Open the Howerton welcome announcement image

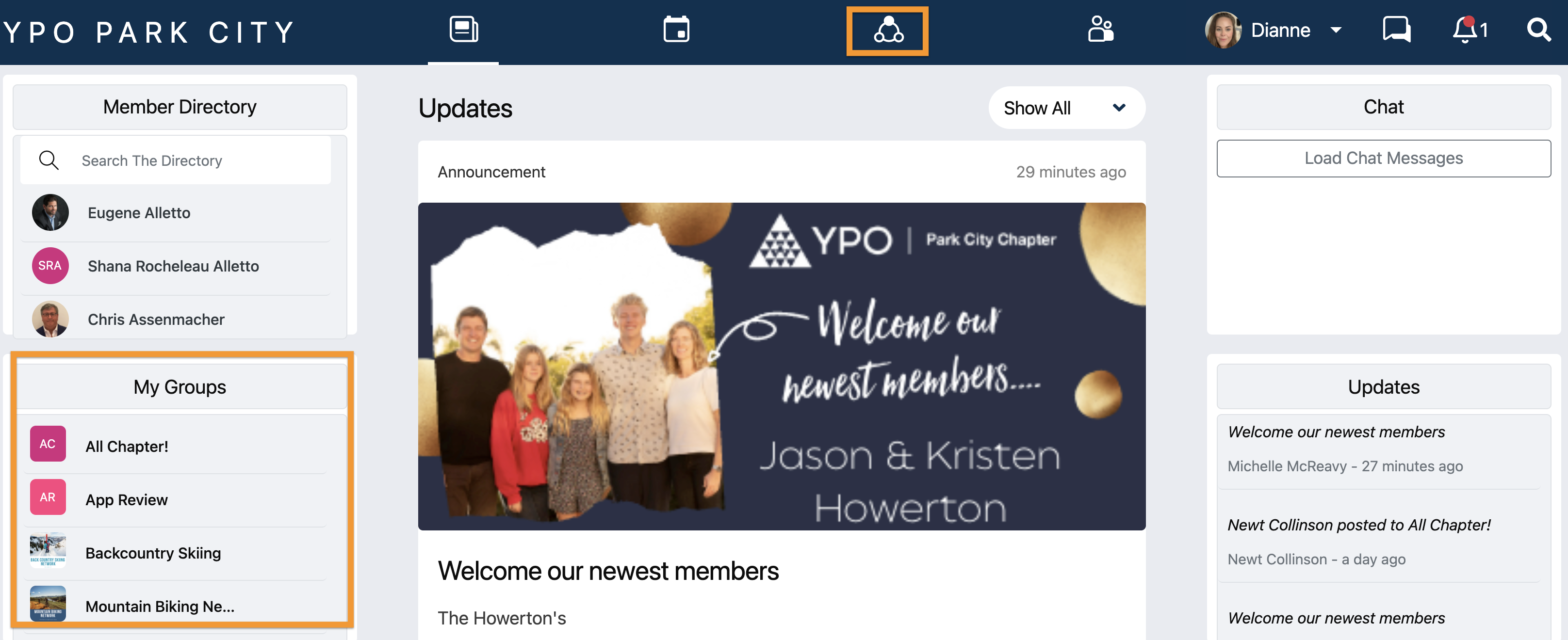tap(782, 366)
